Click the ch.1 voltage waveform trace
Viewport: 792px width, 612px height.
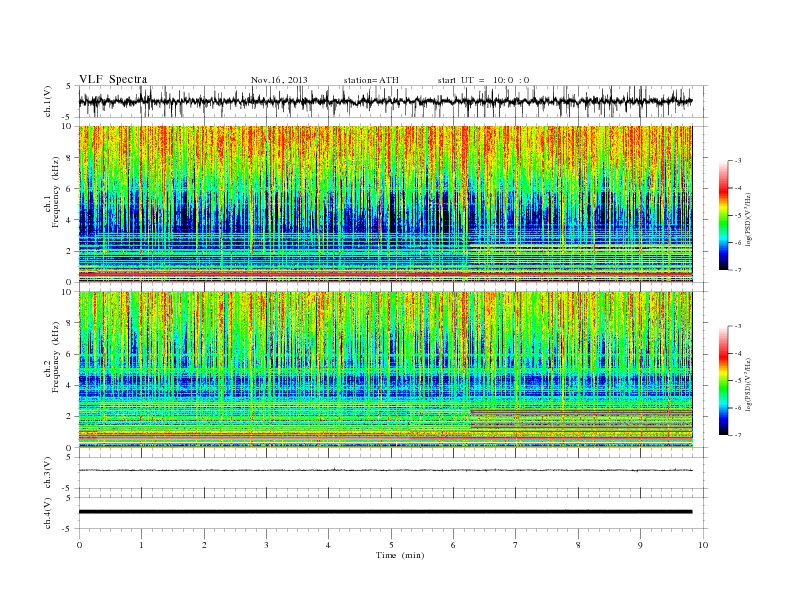[x=385, y=101]
